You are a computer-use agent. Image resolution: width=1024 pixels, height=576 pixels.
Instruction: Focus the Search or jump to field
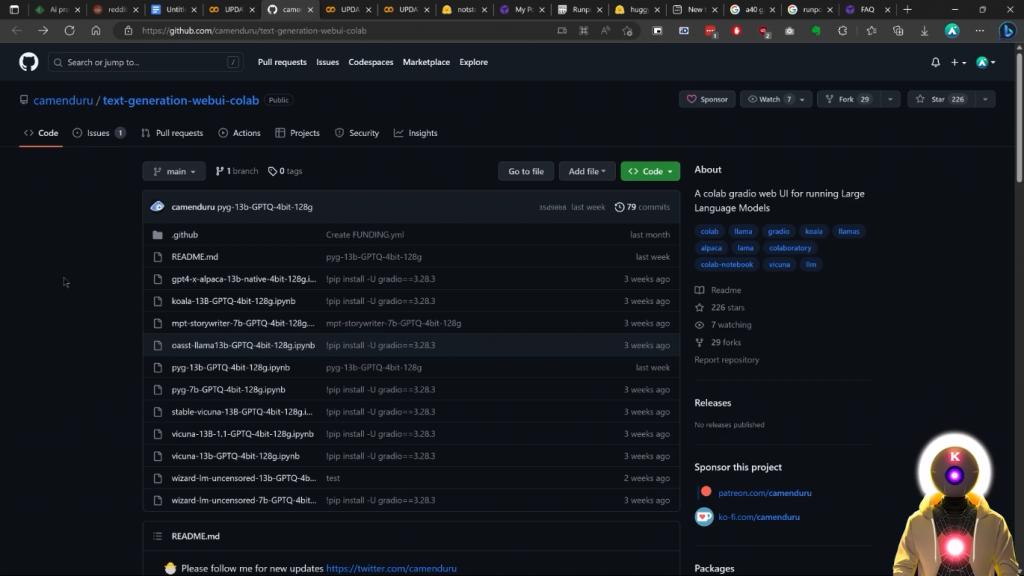point(146,62)
